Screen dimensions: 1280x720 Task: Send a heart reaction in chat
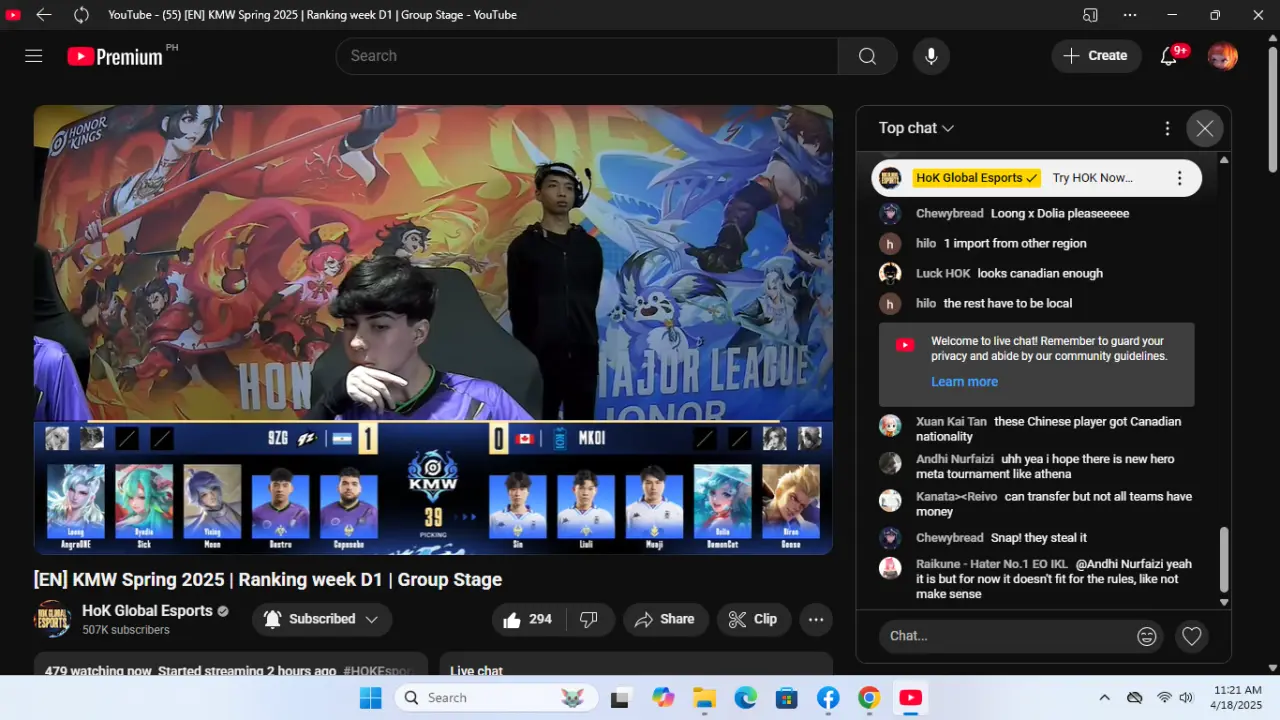click(1191, 636)
